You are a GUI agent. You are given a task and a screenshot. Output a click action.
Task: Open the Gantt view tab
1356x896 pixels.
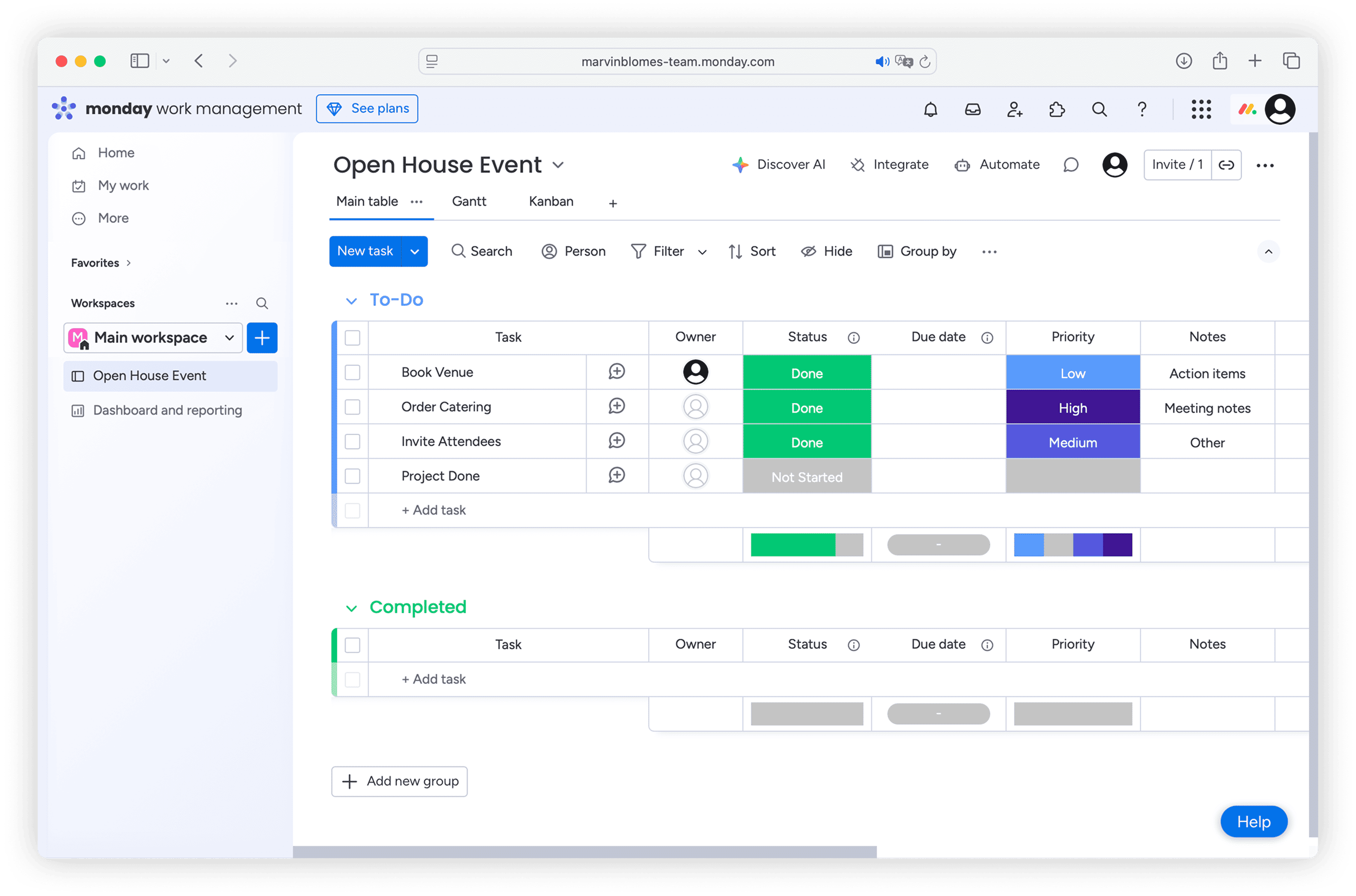click(469, 201)
